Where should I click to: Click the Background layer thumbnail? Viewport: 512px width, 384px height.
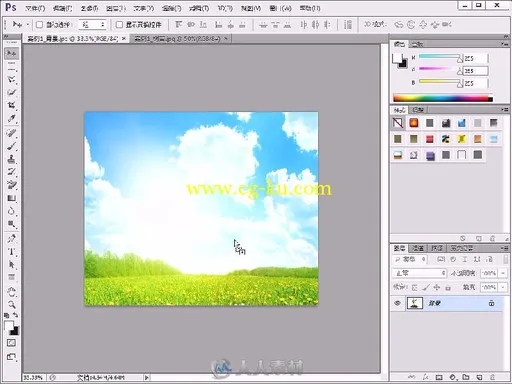click(x=415, y=303)
